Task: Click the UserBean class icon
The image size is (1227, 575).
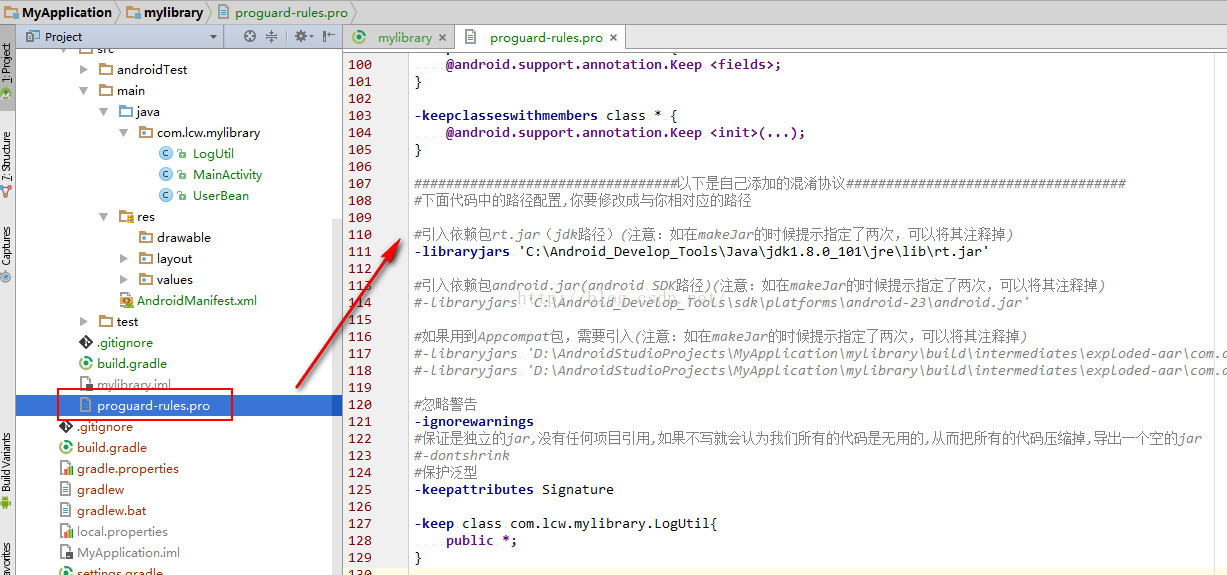Action: [166, 195]
